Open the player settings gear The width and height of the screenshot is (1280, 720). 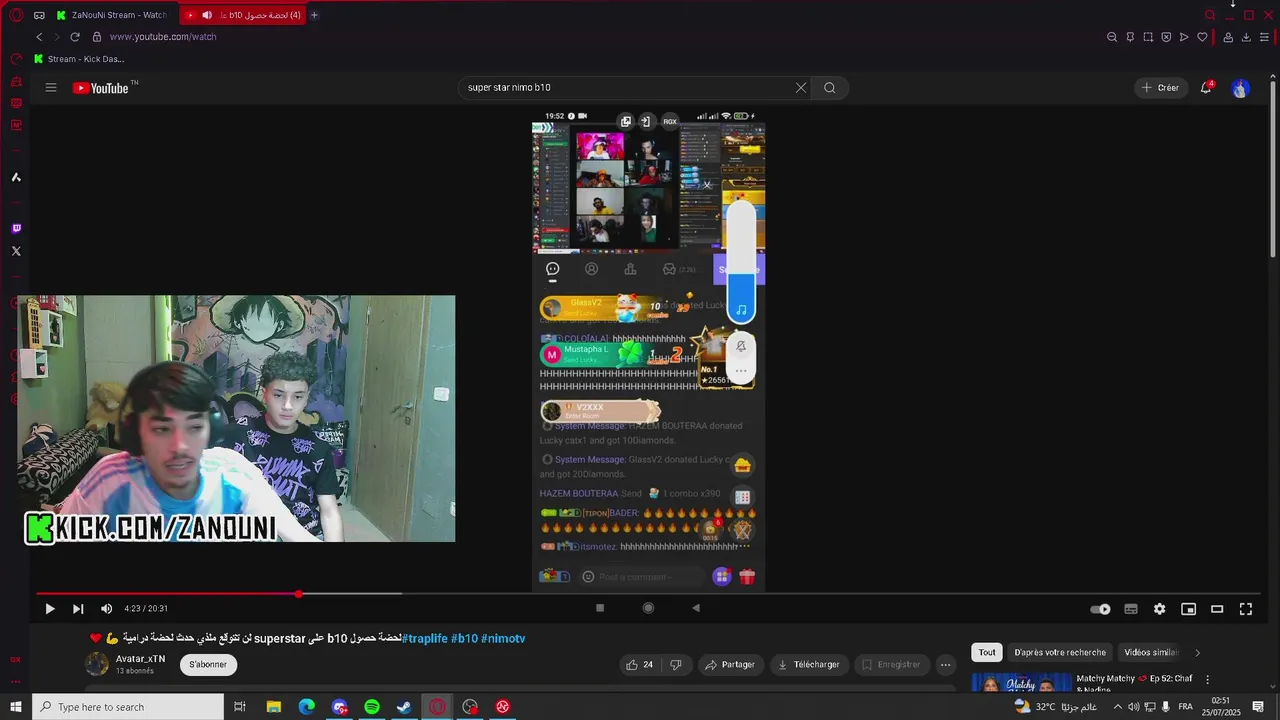1159,609
